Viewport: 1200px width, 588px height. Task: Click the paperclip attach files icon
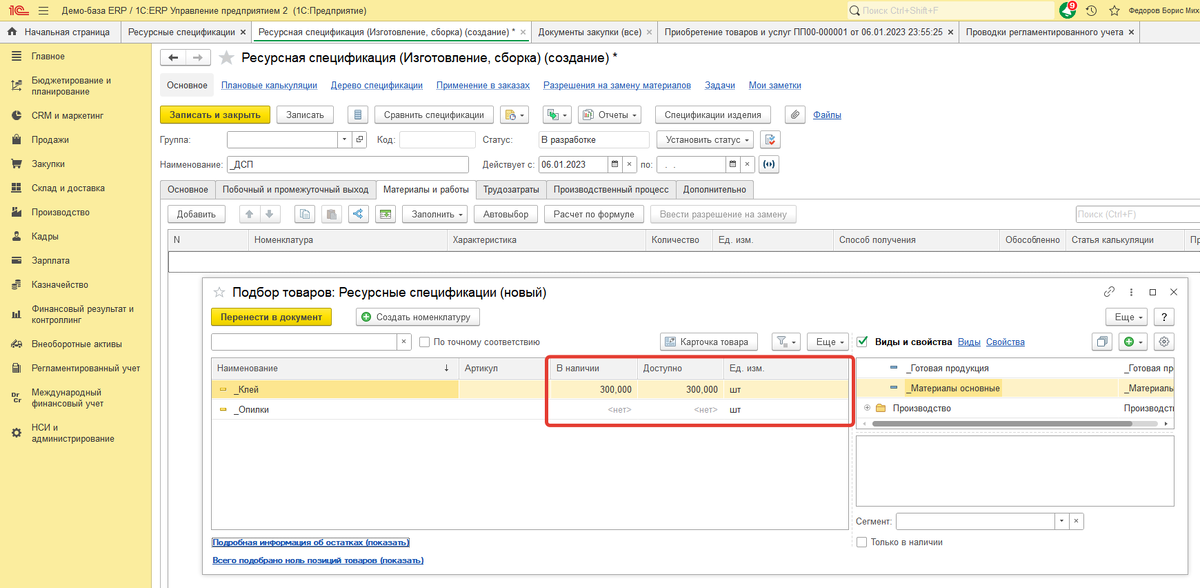[x=795, y=115]
